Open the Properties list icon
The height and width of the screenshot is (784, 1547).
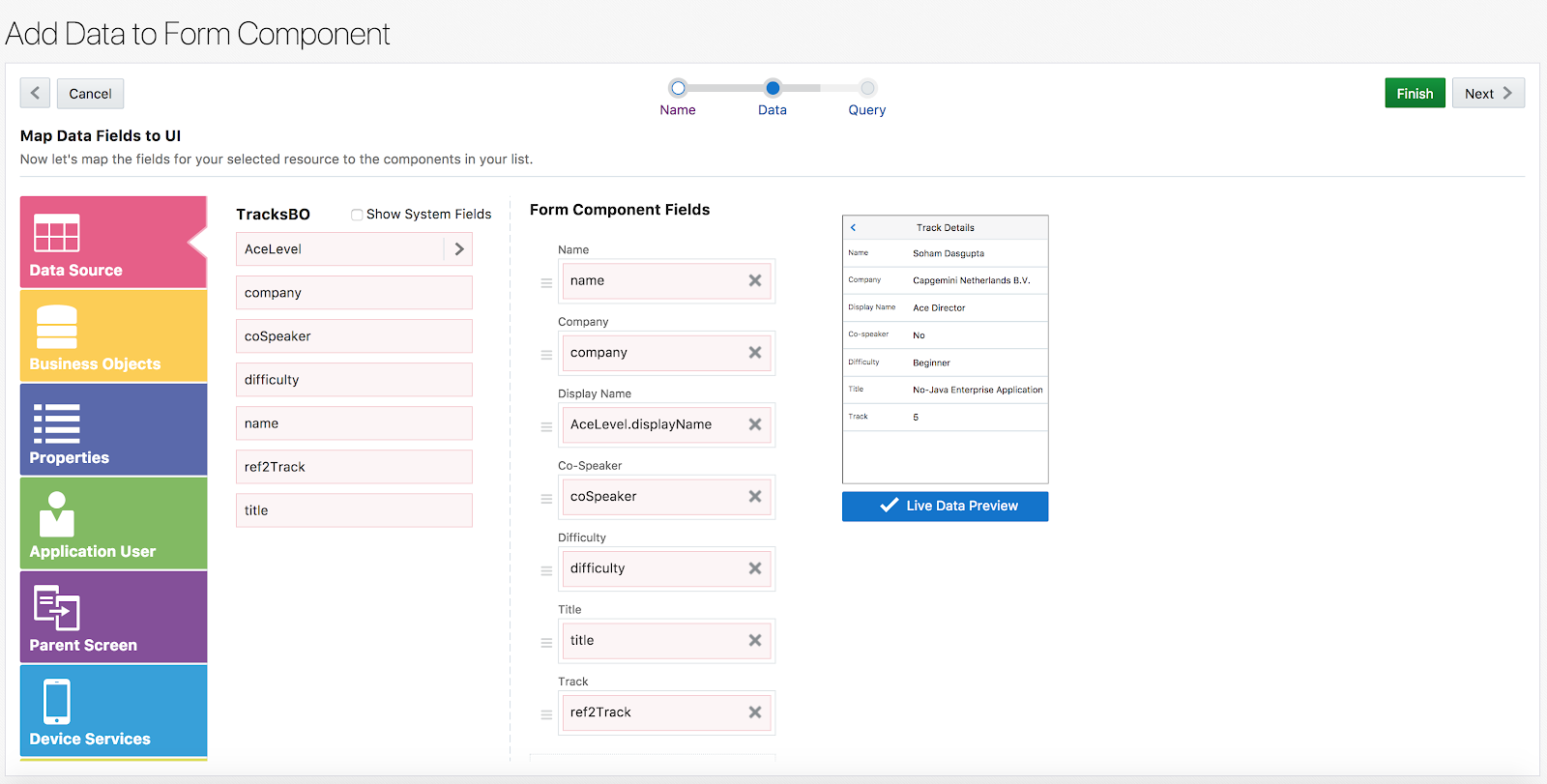click(57, 423)
